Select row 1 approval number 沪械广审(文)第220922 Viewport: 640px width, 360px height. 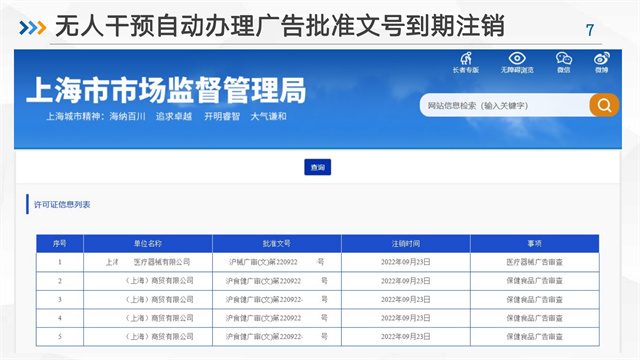[x=263, y=262]
